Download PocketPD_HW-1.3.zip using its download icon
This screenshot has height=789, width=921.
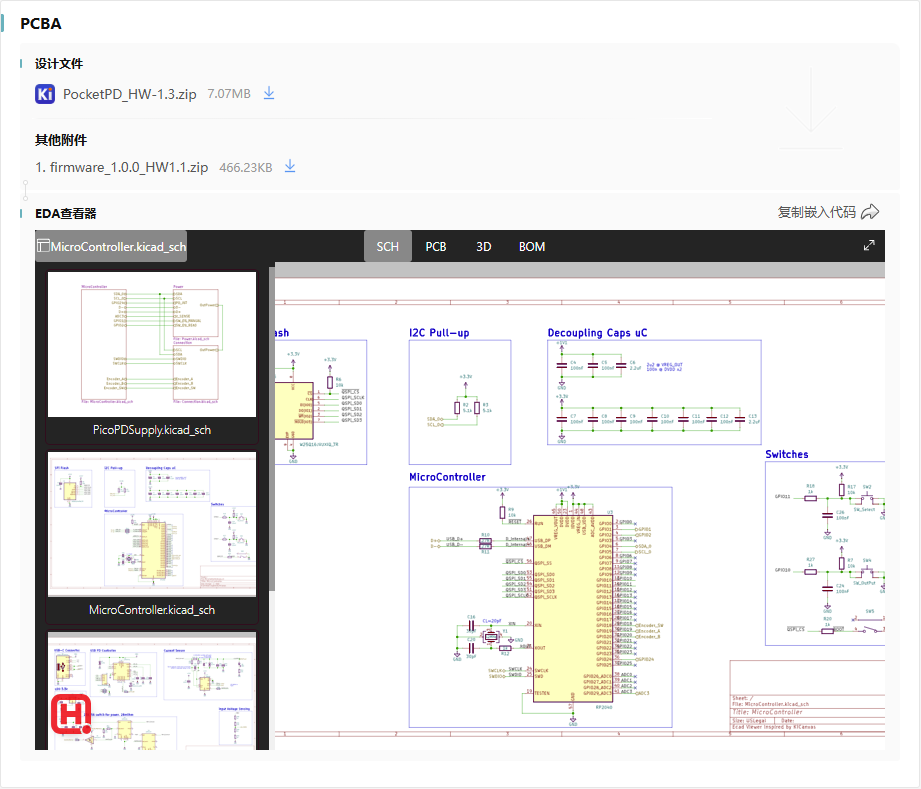[268, 92]
